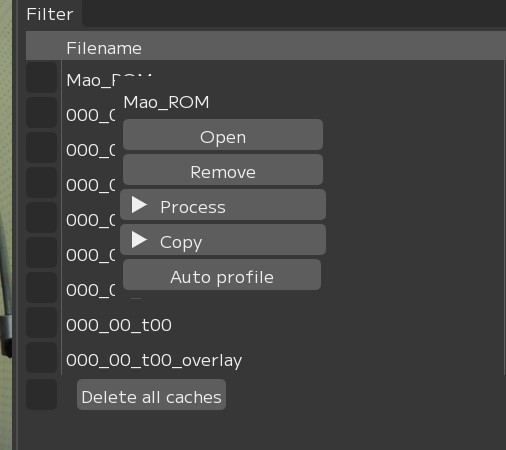Click Open in the Mao_ROM context menu
Image resolution: width=506 pixels, height=450 pixels.
223,135
